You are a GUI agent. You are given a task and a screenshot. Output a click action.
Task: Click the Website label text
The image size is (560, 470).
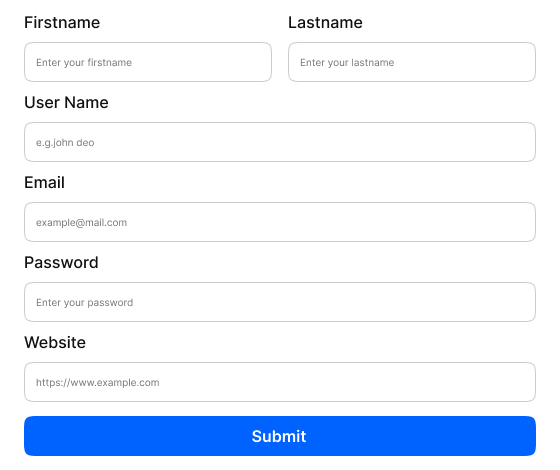click(55, 342)
